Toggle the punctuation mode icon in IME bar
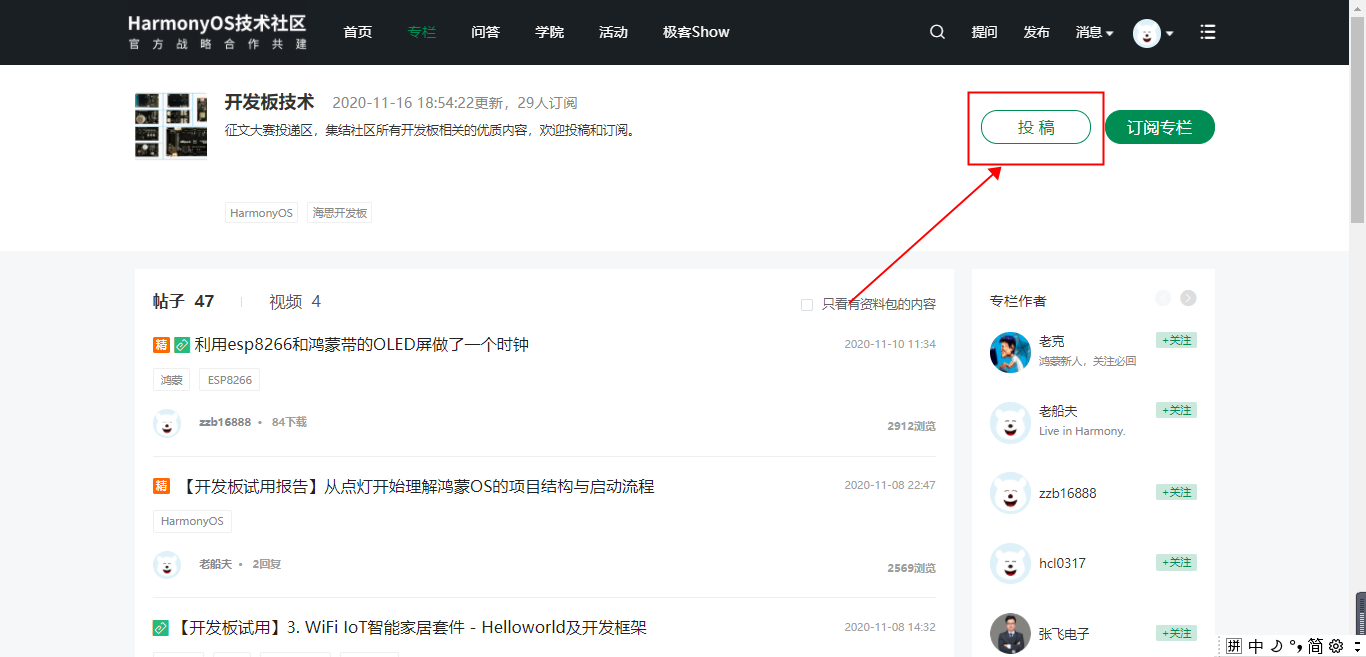Screen dimensions: 1366x657 [1296, 646]
